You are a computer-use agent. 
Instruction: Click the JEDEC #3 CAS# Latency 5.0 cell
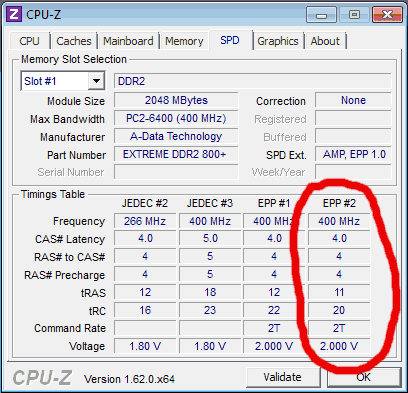click(210, 239)
